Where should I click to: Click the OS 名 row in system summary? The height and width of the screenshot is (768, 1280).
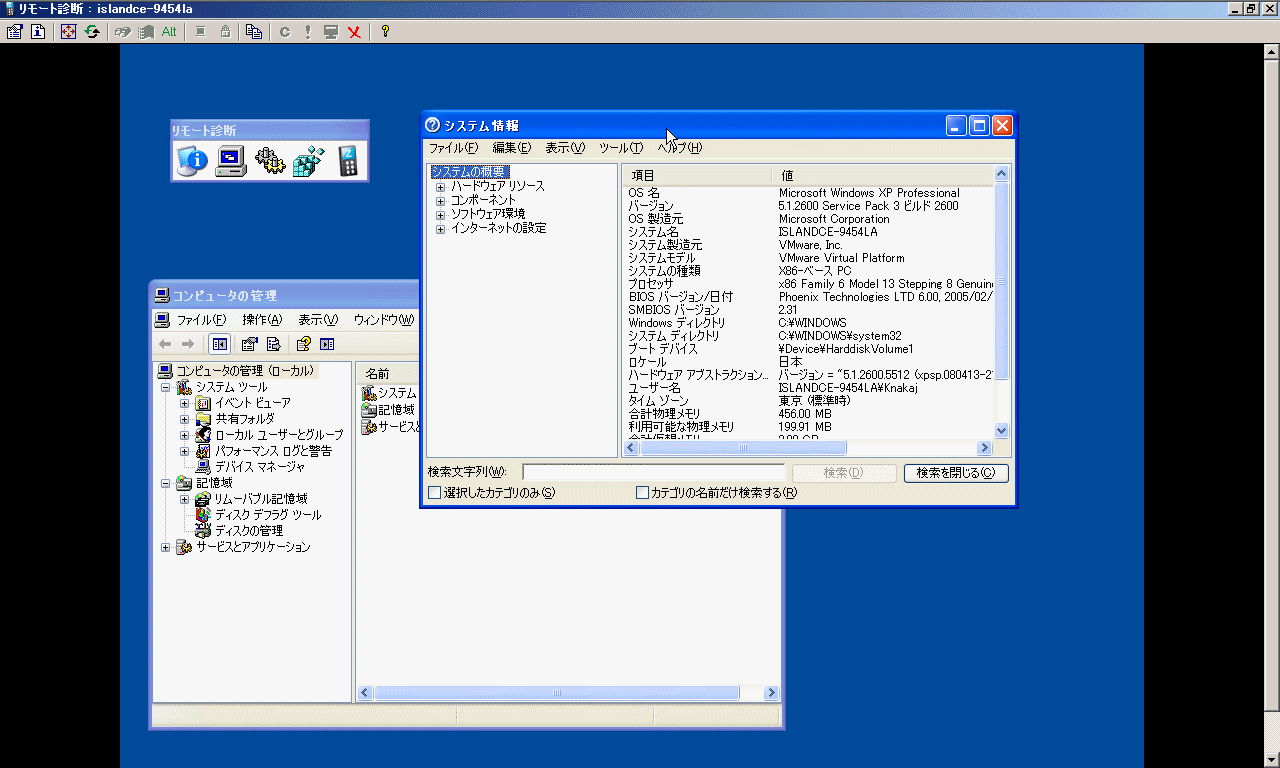coord(810,193)
